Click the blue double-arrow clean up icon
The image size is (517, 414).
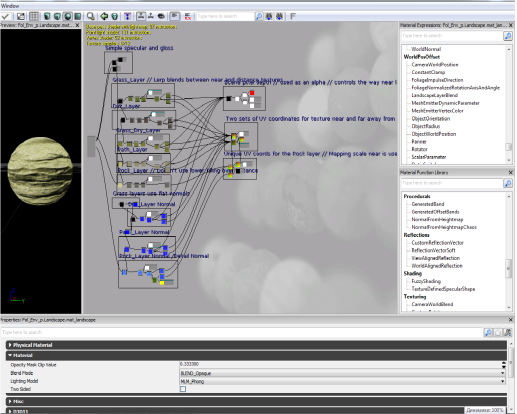coord(127,16)
